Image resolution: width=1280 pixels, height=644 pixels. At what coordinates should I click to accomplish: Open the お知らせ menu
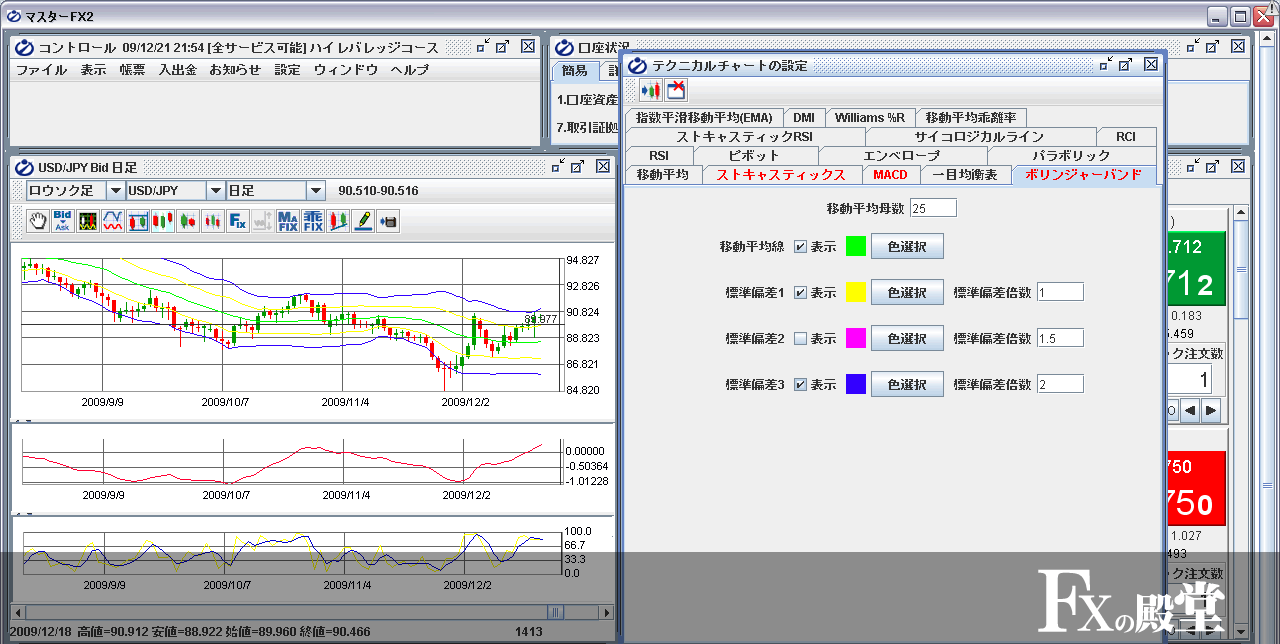pos(235,70)
